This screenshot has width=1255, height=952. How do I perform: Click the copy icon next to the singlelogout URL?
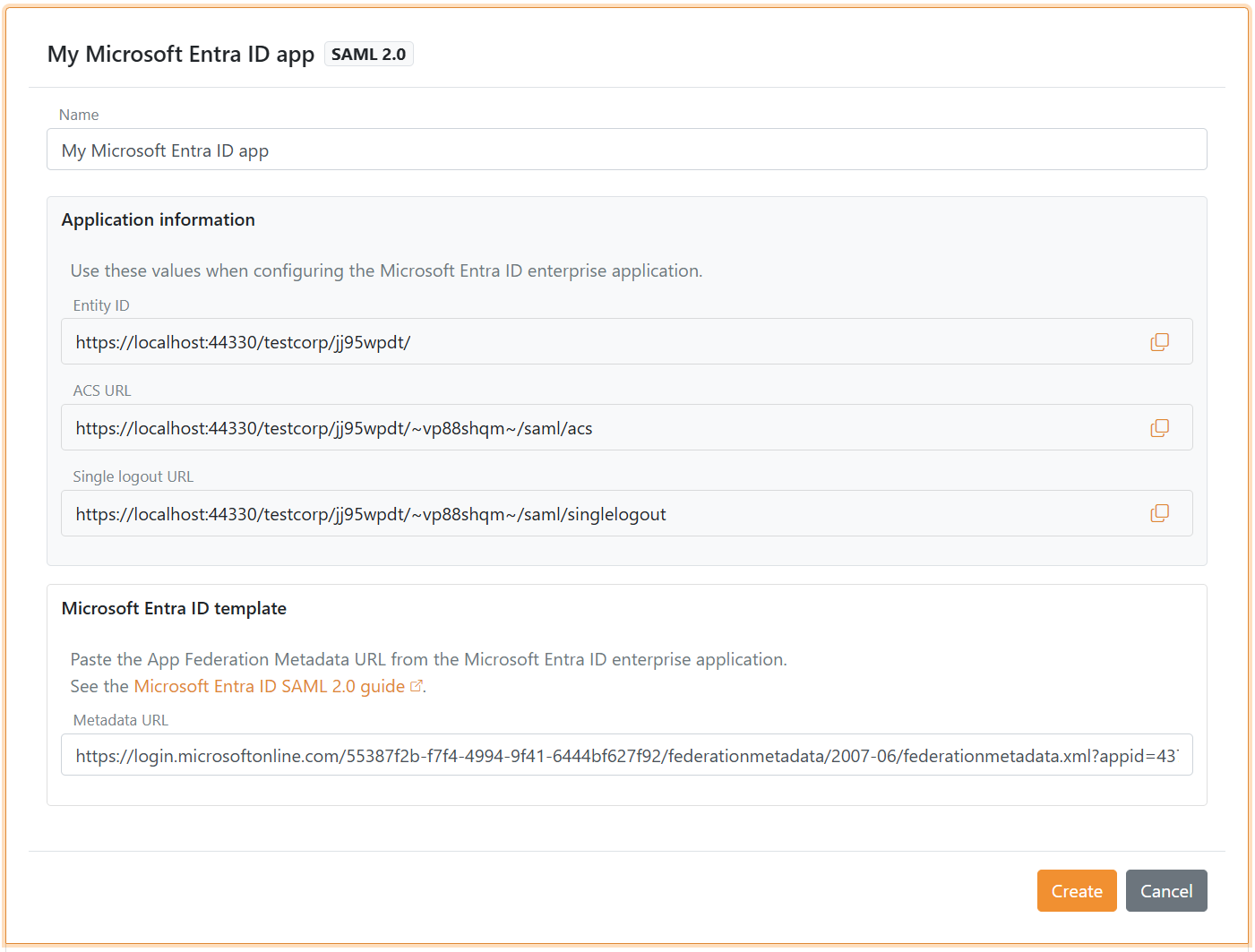pos(1159,513)
